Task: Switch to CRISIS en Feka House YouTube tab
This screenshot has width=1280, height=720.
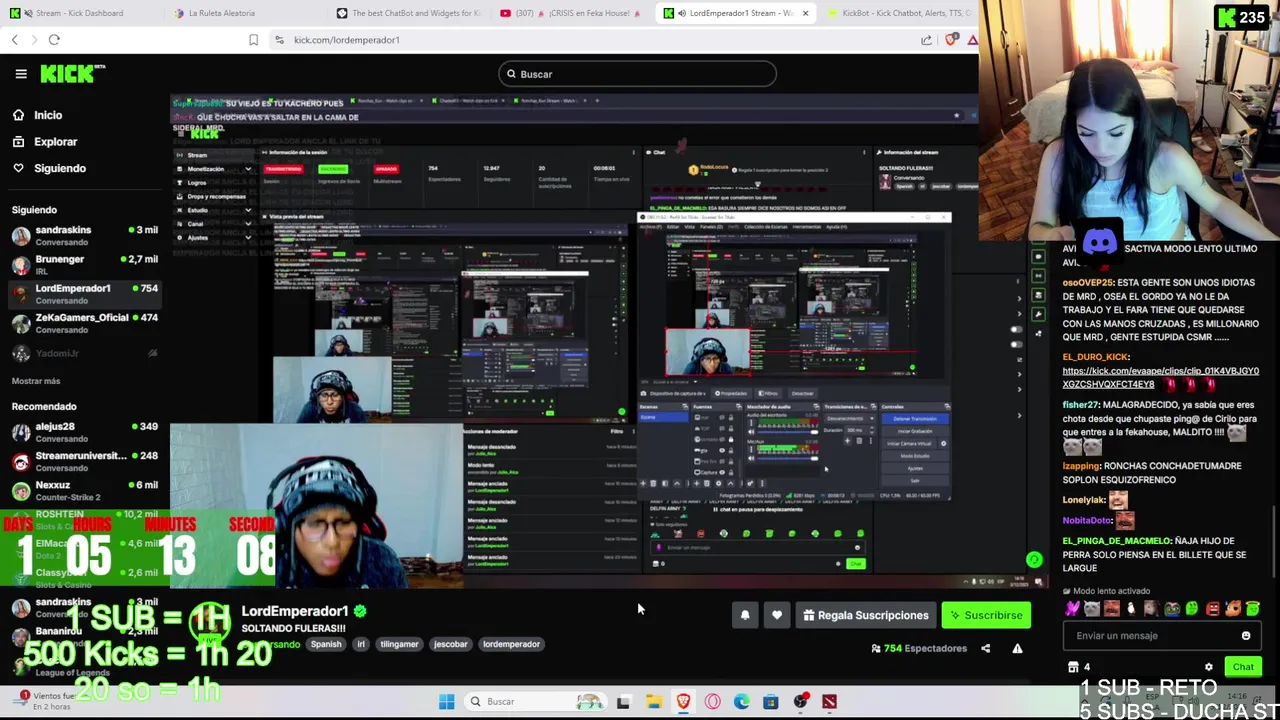Action: [x=570, y=13]
